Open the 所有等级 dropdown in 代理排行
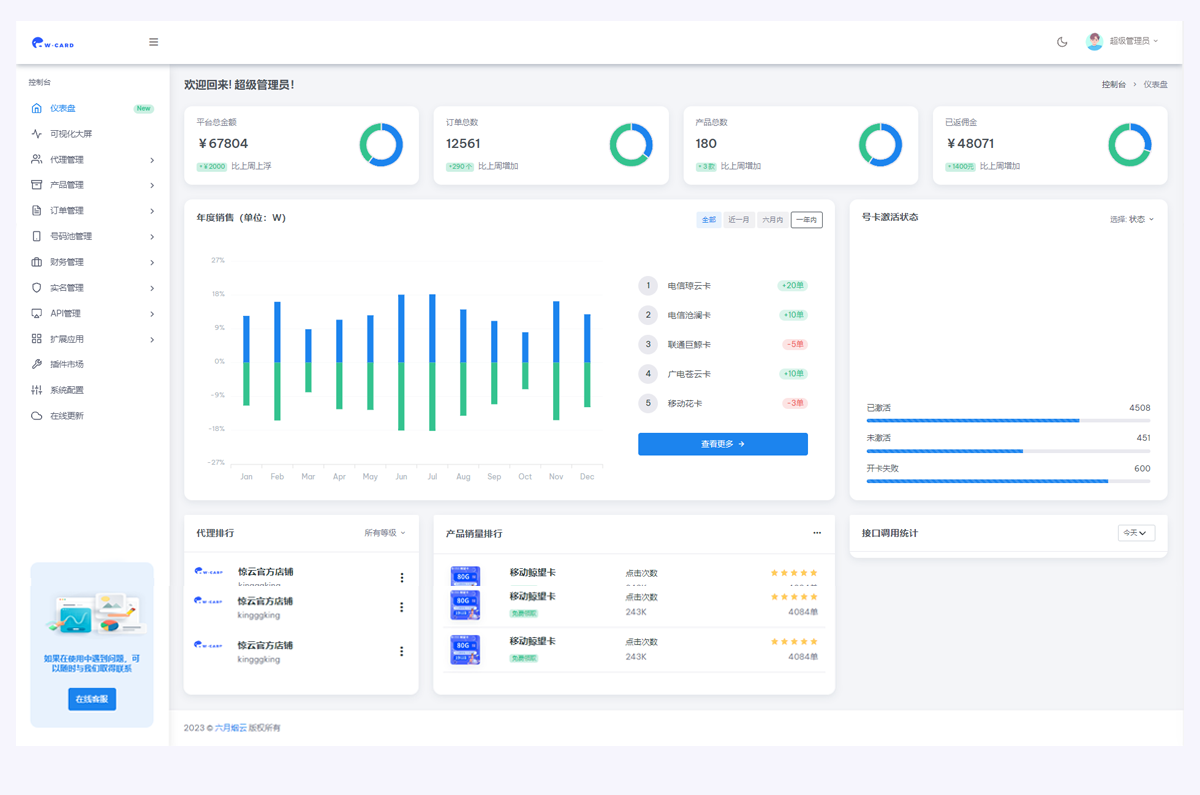Image resolution: width=1200 pixels, height=795 pixels. (x=385, y=533)
